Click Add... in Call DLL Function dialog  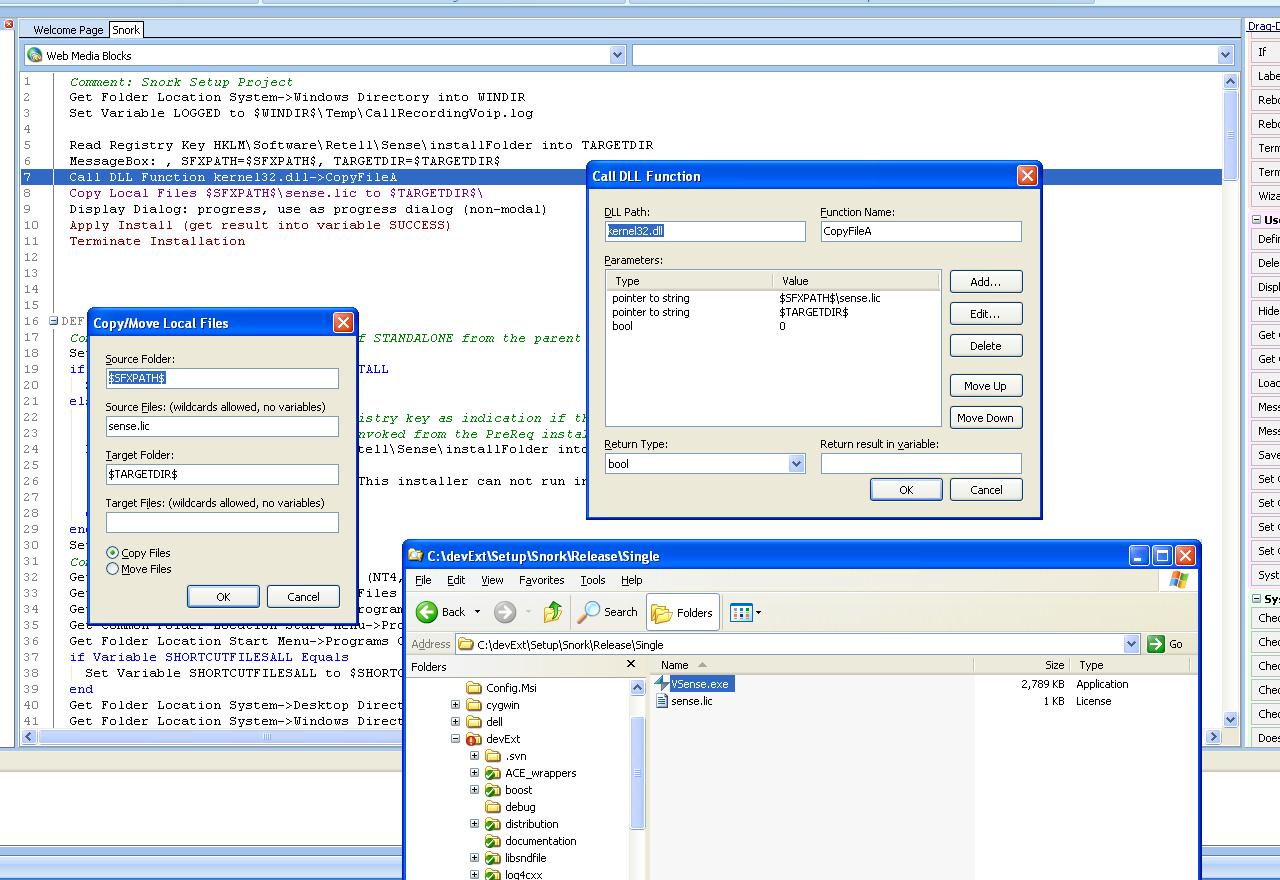(986, 282)
